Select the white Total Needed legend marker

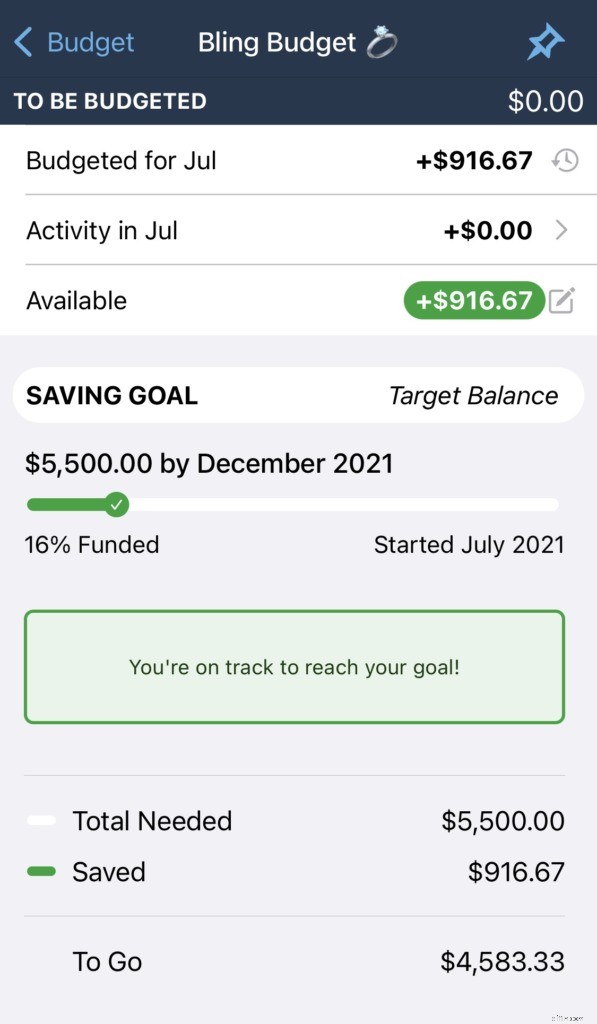(x=39, y=820)
